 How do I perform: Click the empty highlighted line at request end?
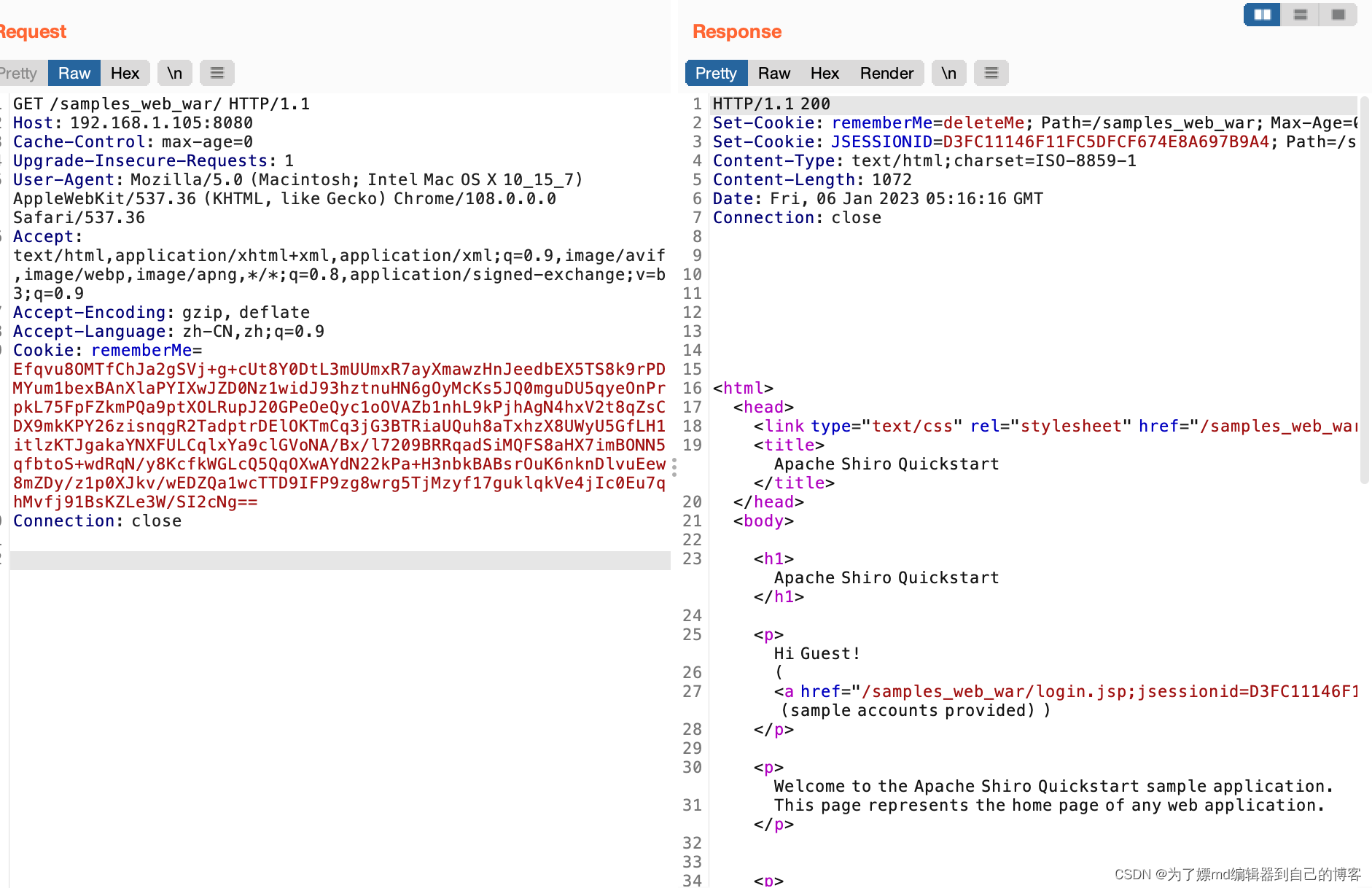click(x=340, y=560)
